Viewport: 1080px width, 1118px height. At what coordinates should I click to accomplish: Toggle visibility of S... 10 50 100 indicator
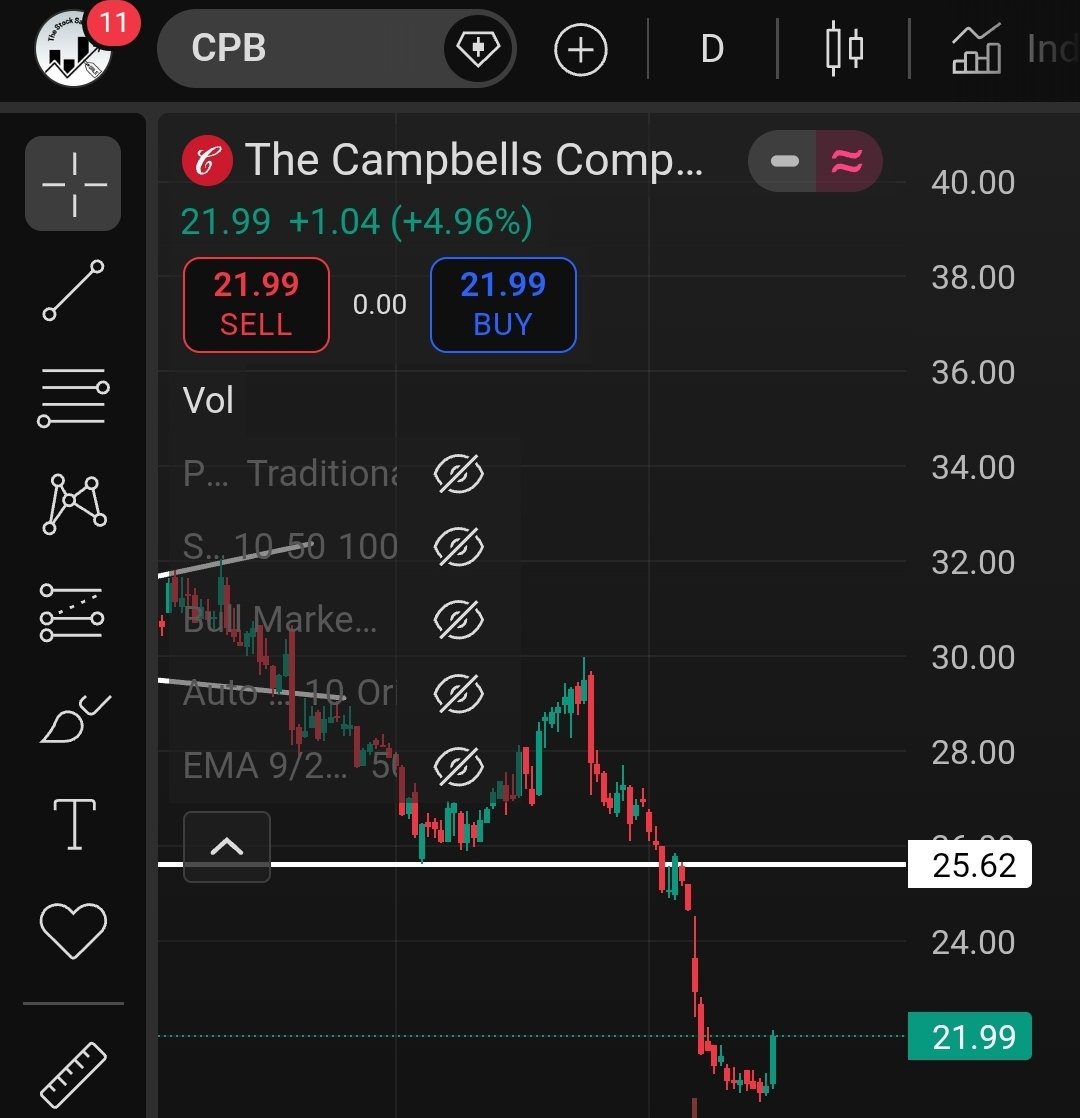point(458,547)
